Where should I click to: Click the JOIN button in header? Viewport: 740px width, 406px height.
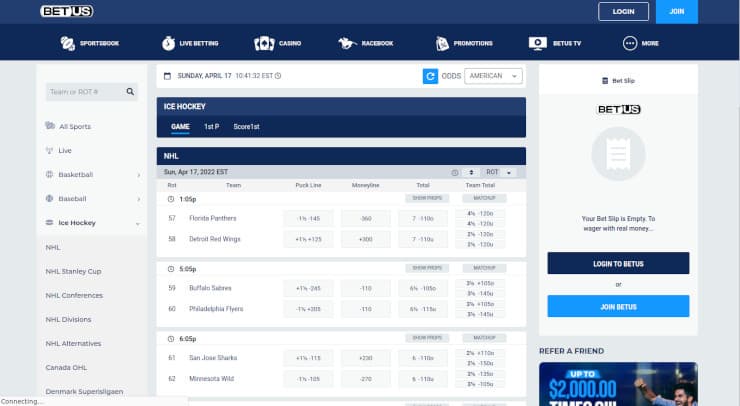(x=677, y=11)
